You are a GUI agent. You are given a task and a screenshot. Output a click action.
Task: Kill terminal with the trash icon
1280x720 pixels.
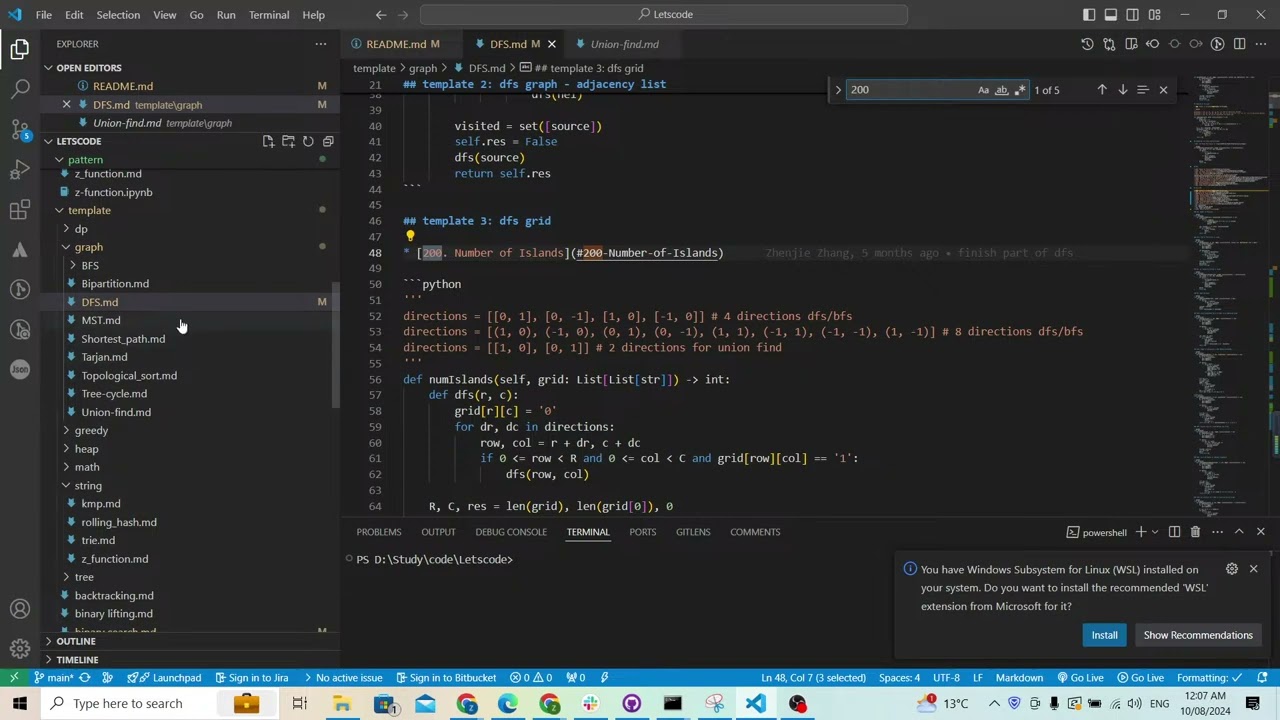[x=1195, y=532]
